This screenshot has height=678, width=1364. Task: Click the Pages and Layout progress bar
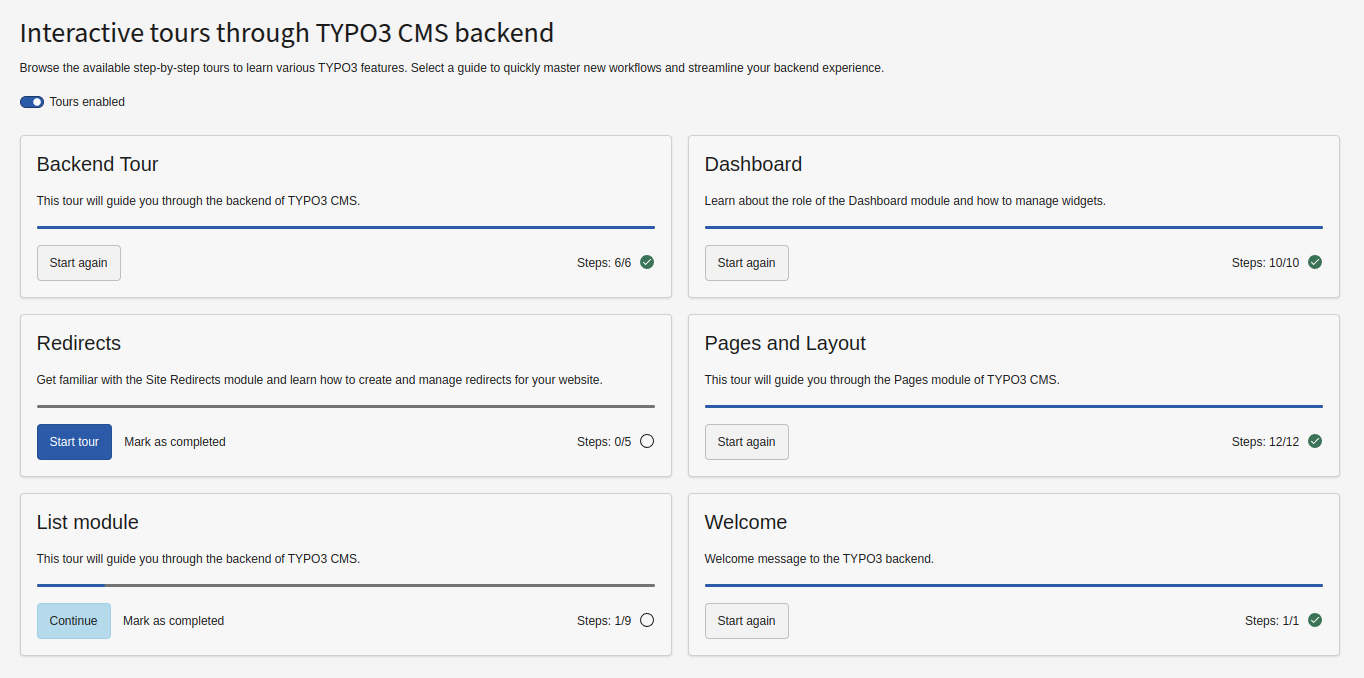point(1014,406)
